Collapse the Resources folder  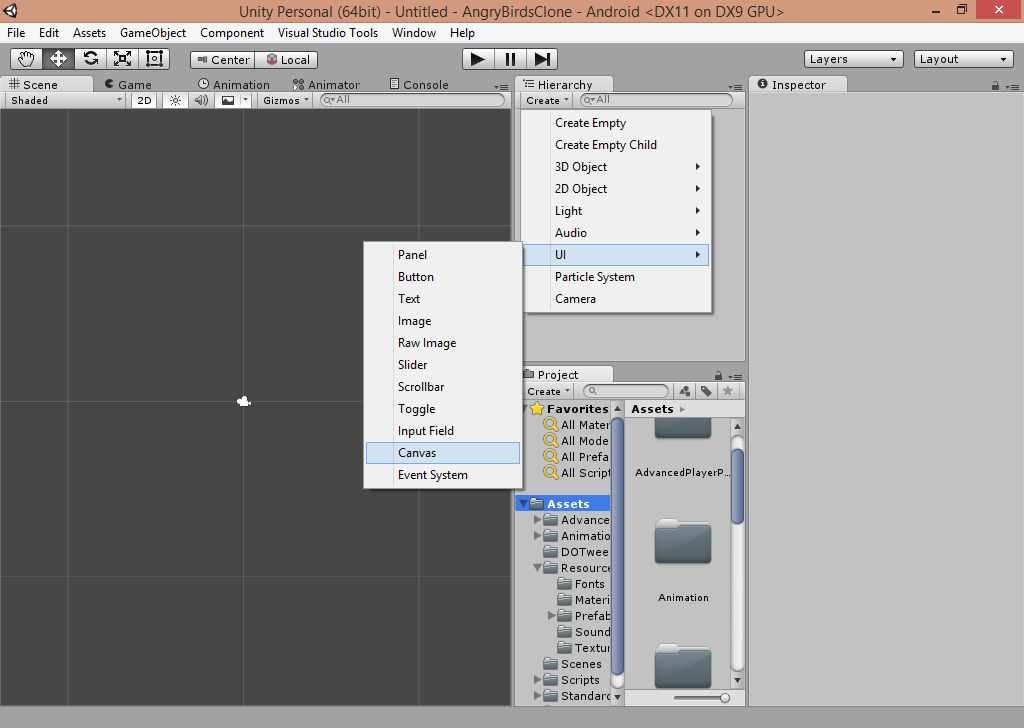(537, 568)
